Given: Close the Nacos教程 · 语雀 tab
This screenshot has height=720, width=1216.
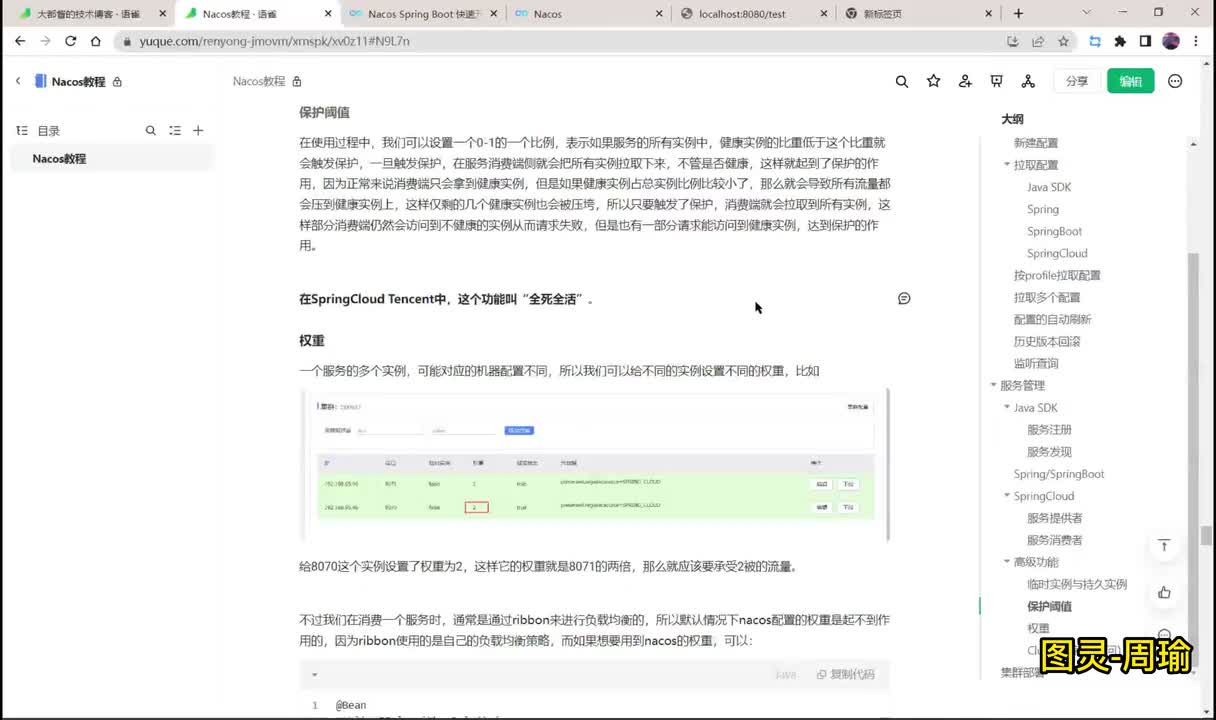Looking at the screenshot, I should point(326,14).
